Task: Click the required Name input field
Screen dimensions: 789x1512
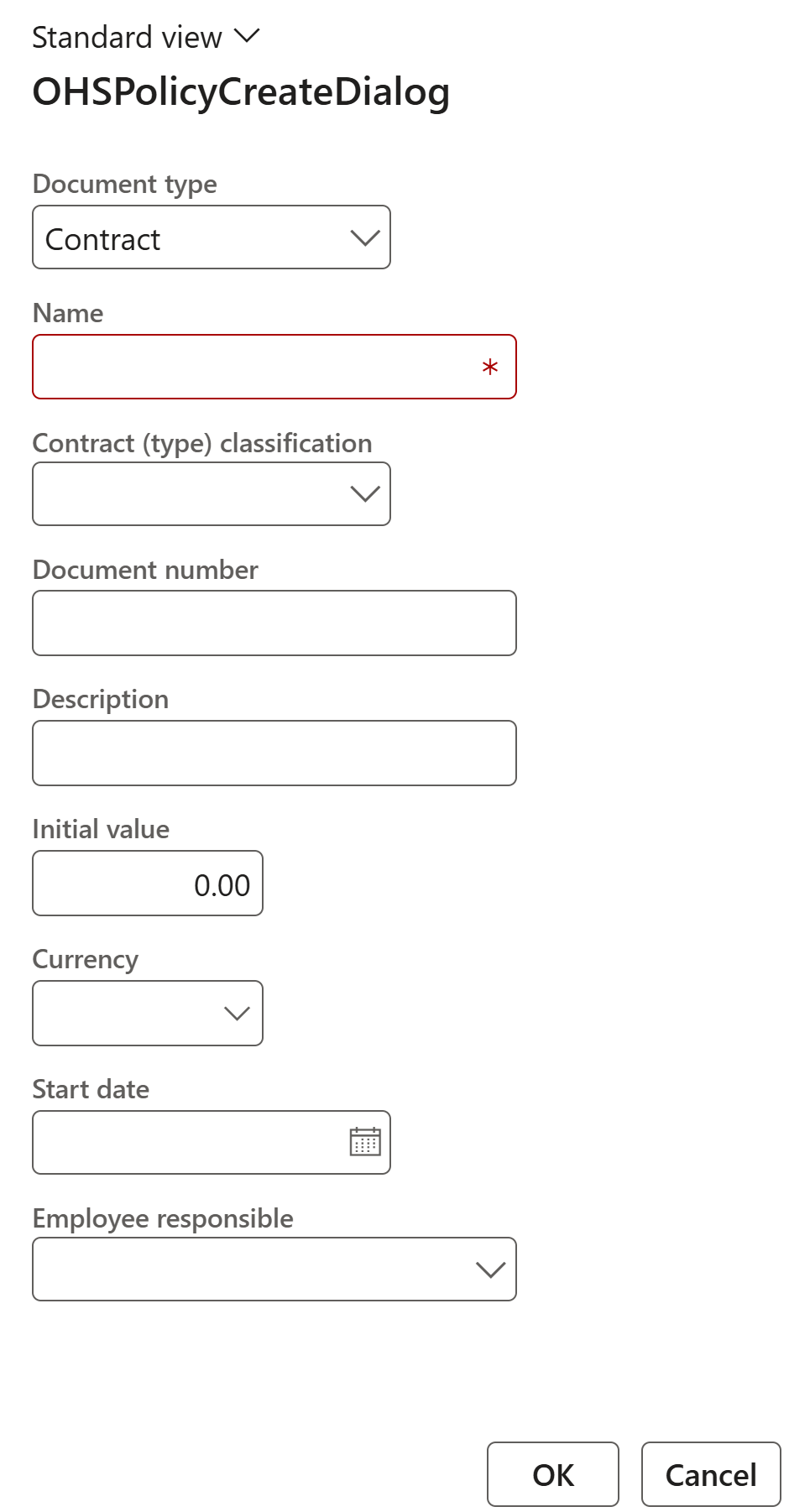Action: click(252, 368)
